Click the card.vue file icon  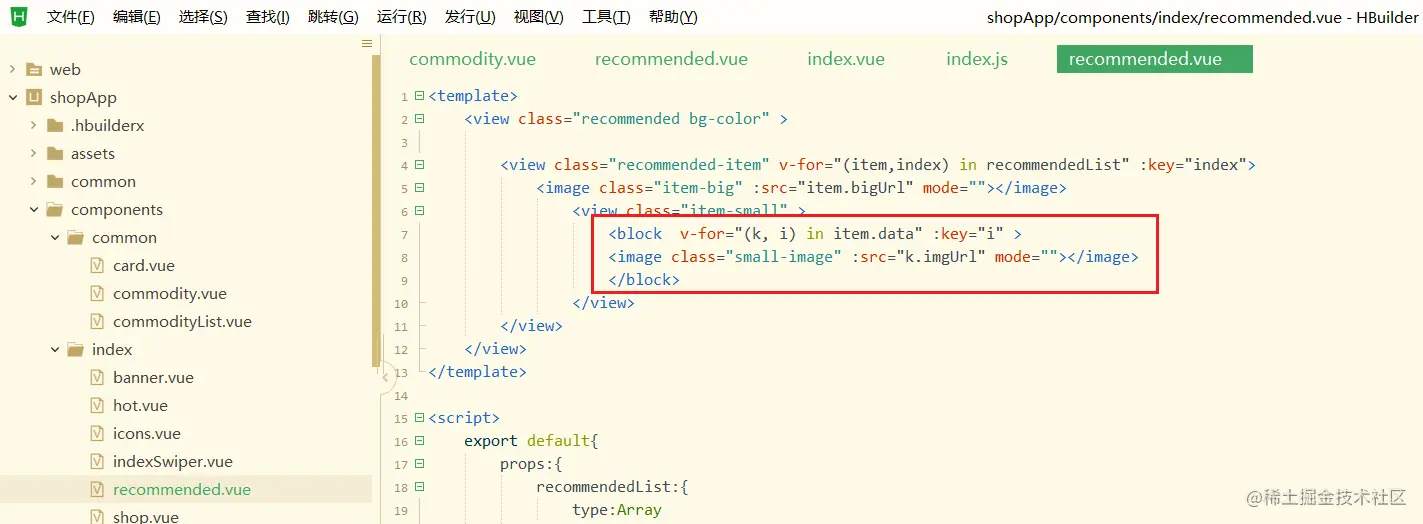pos(97,265)
